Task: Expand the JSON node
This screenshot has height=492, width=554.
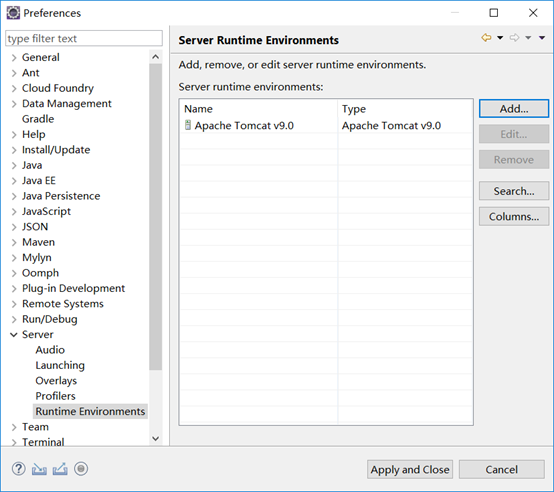Action: pos(14,227)
